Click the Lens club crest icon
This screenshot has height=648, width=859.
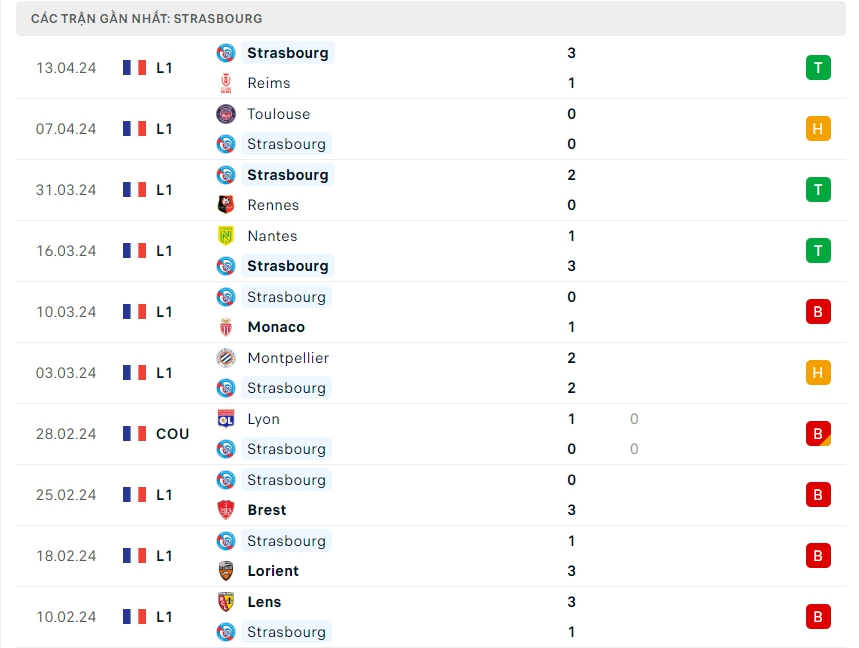click(226, 602)
